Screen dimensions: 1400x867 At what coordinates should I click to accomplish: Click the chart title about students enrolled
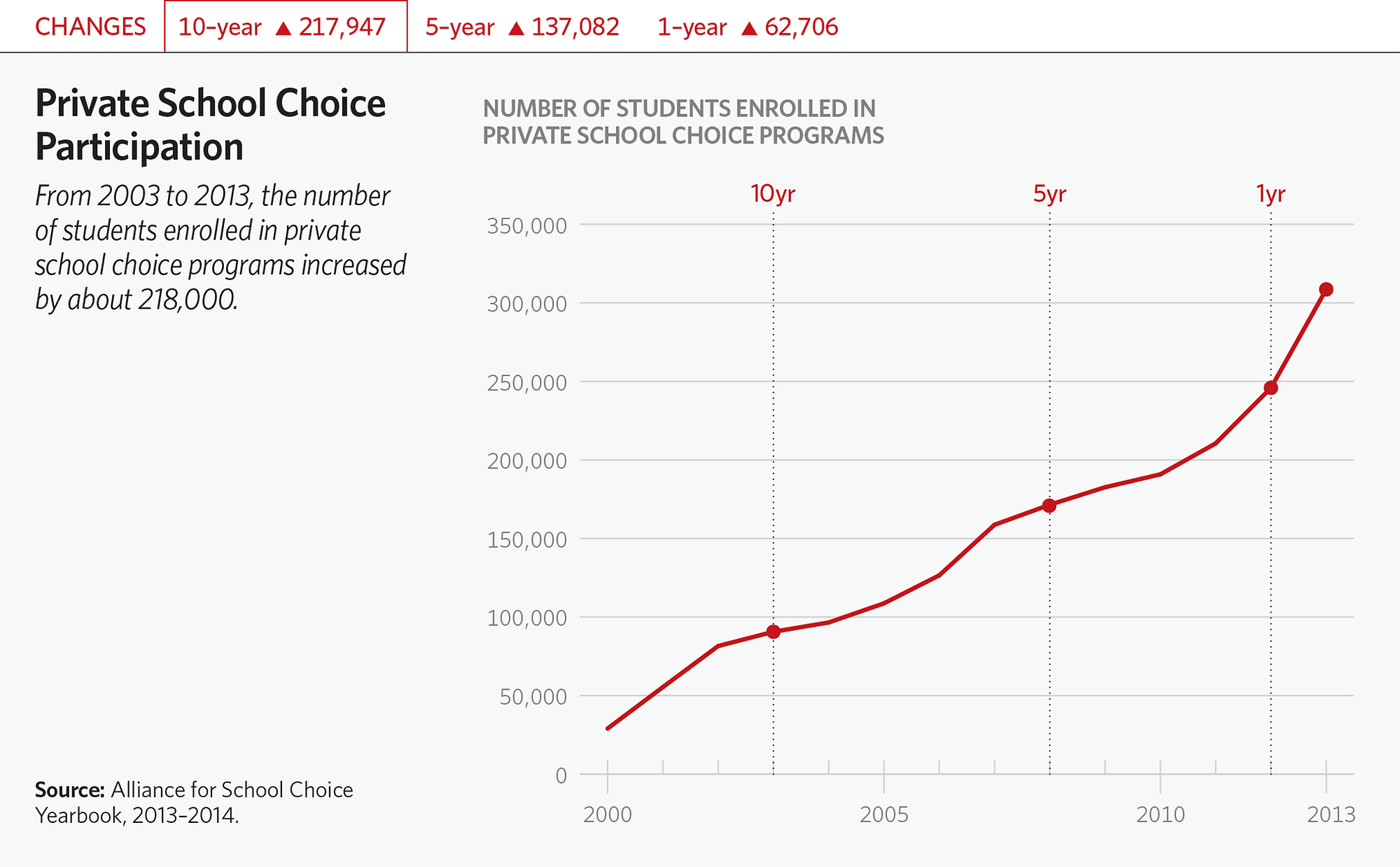click(683, 122)
